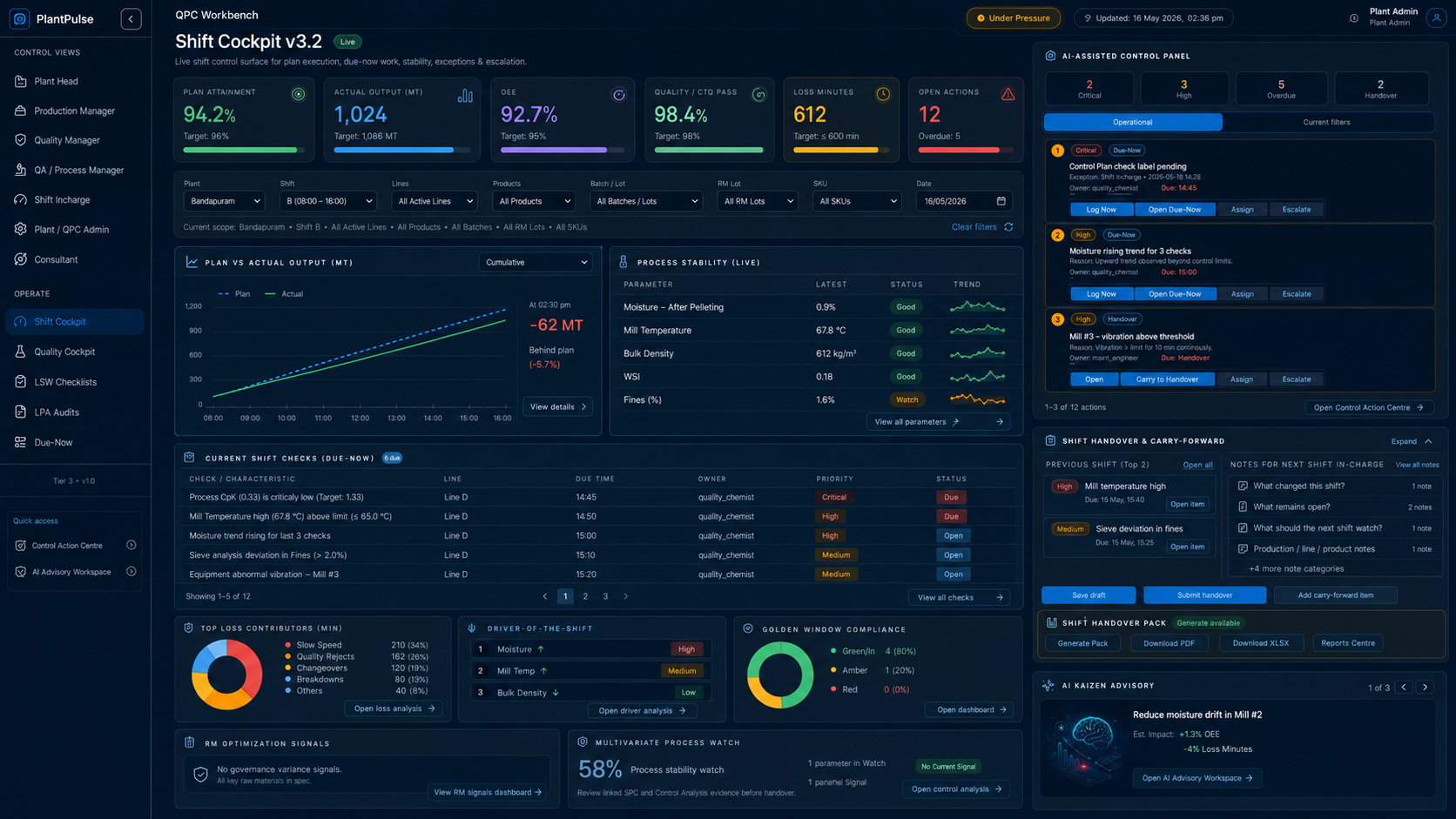Check 'What should the next shift watch?' checkbox
The height and width of the screenshot is (819, 1456).
pyautogui.click(x=1243, y=527)
